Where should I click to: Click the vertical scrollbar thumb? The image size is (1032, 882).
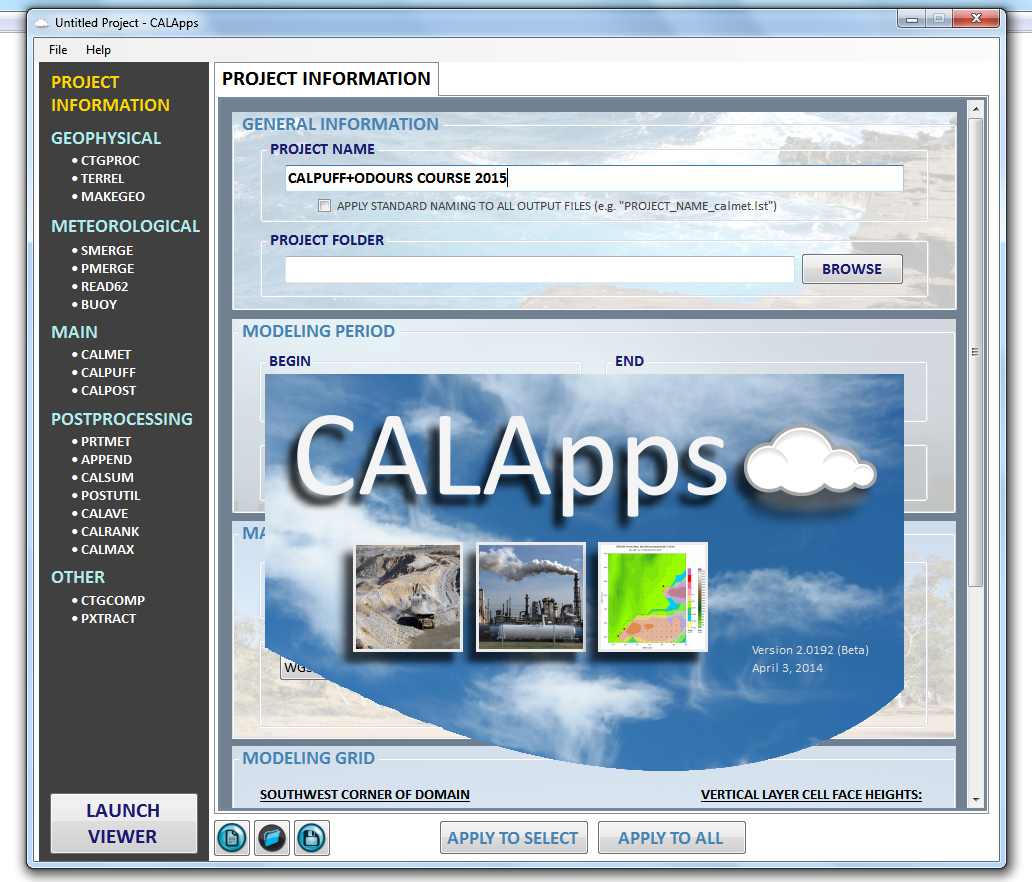tap(975, 352)
